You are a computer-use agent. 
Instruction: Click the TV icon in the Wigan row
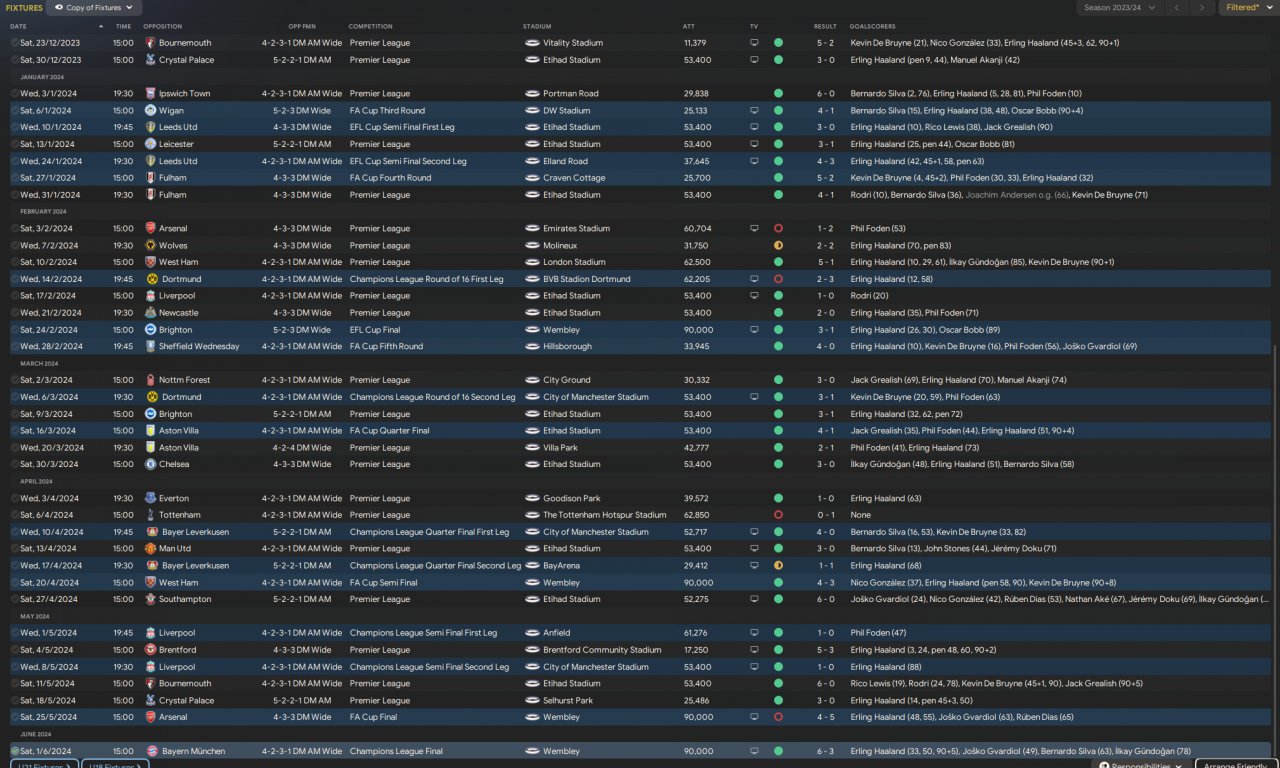coord(754,111)
